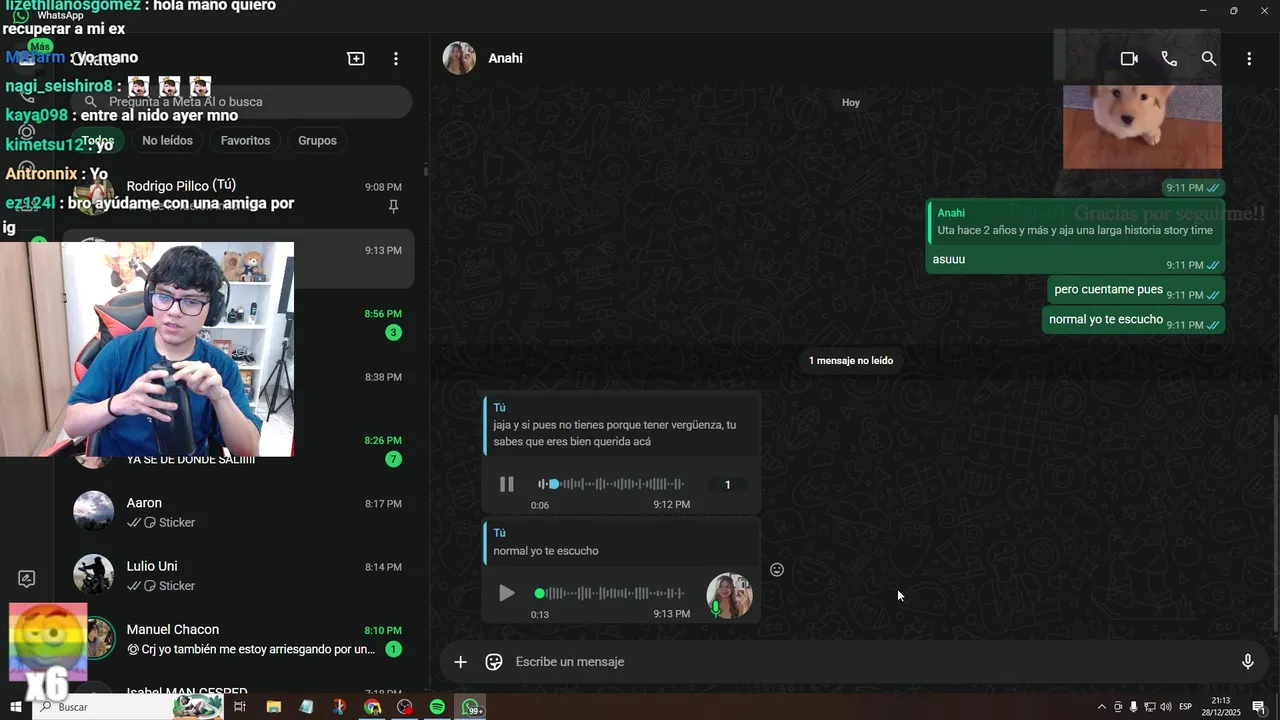Viewport: 1280px width, 720px height.
Task: Click the tray microphone icon
Action: (1133, 707)
